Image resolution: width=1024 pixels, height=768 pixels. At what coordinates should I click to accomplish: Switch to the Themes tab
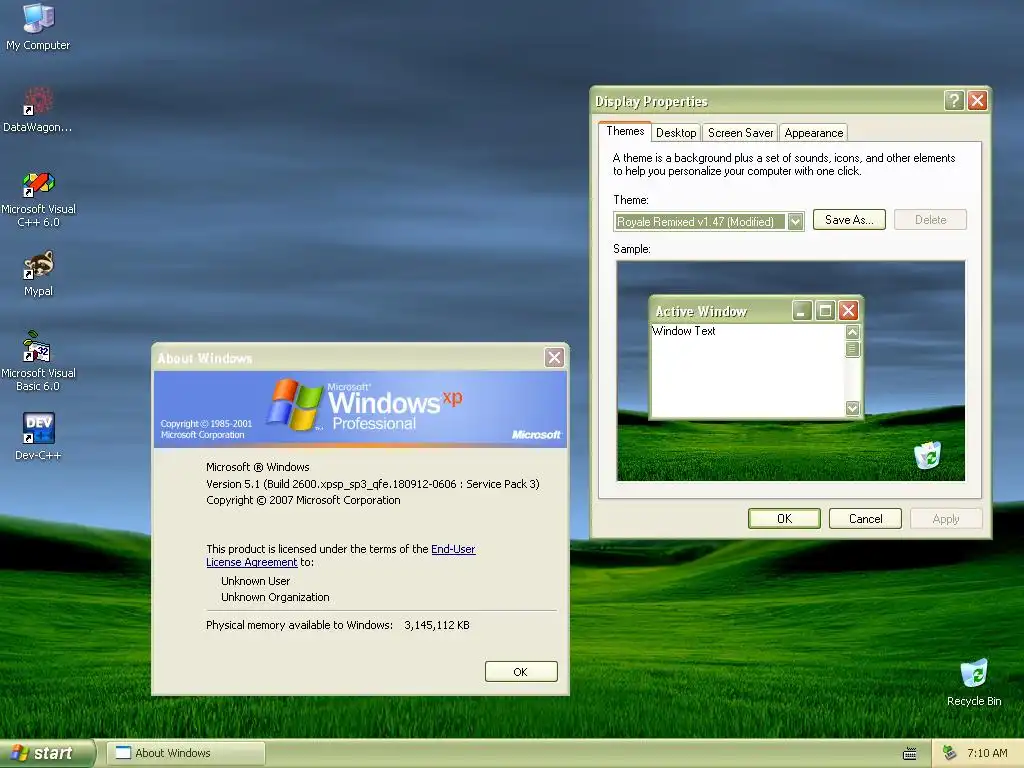click(625, 131)
